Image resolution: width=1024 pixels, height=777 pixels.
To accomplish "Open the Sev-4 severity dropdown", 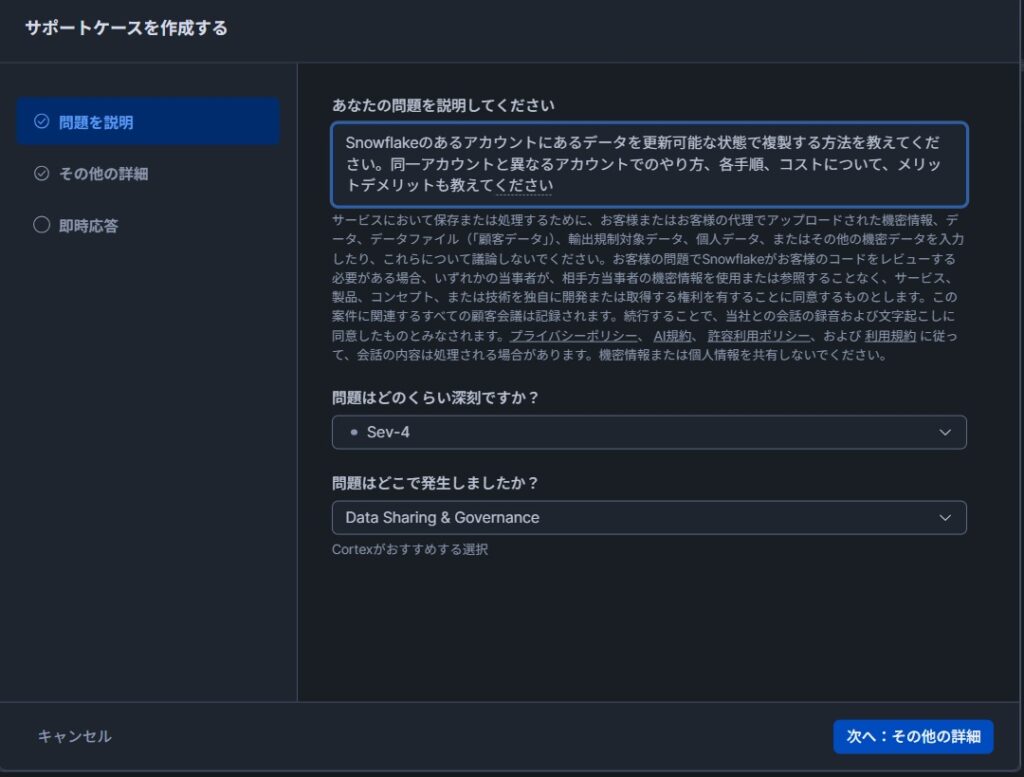I will tap(649, 432).
